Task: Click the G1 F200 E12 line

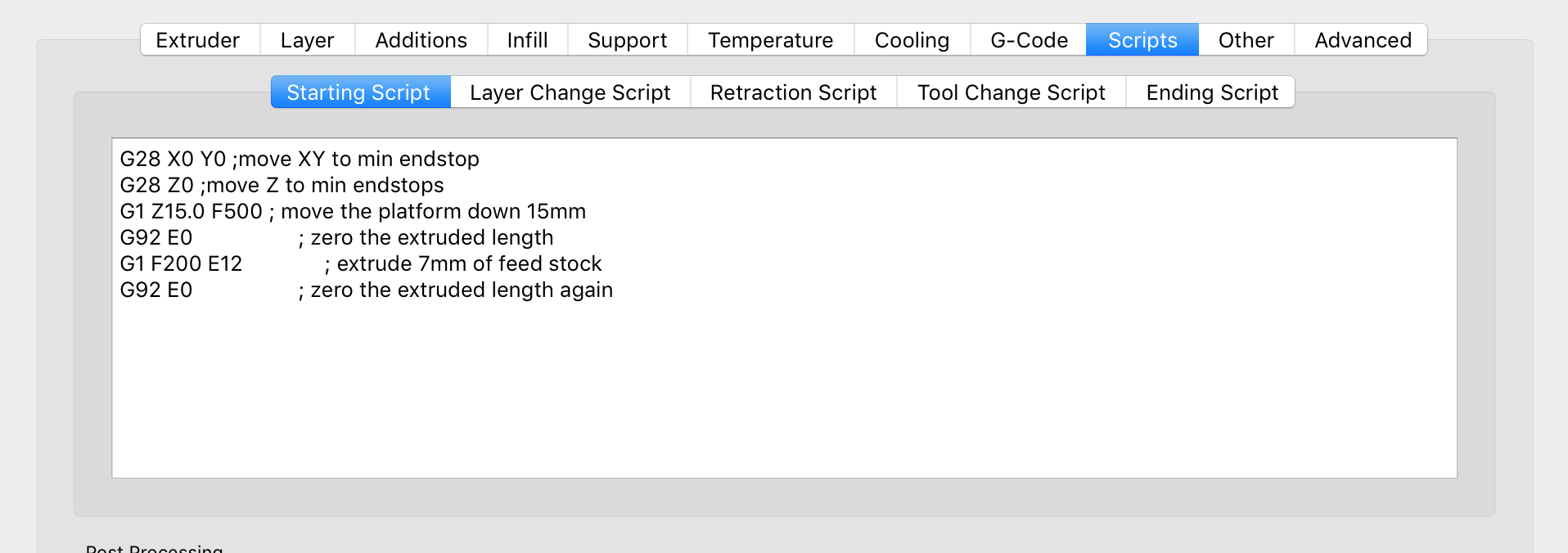Action: tap(360, 264)
